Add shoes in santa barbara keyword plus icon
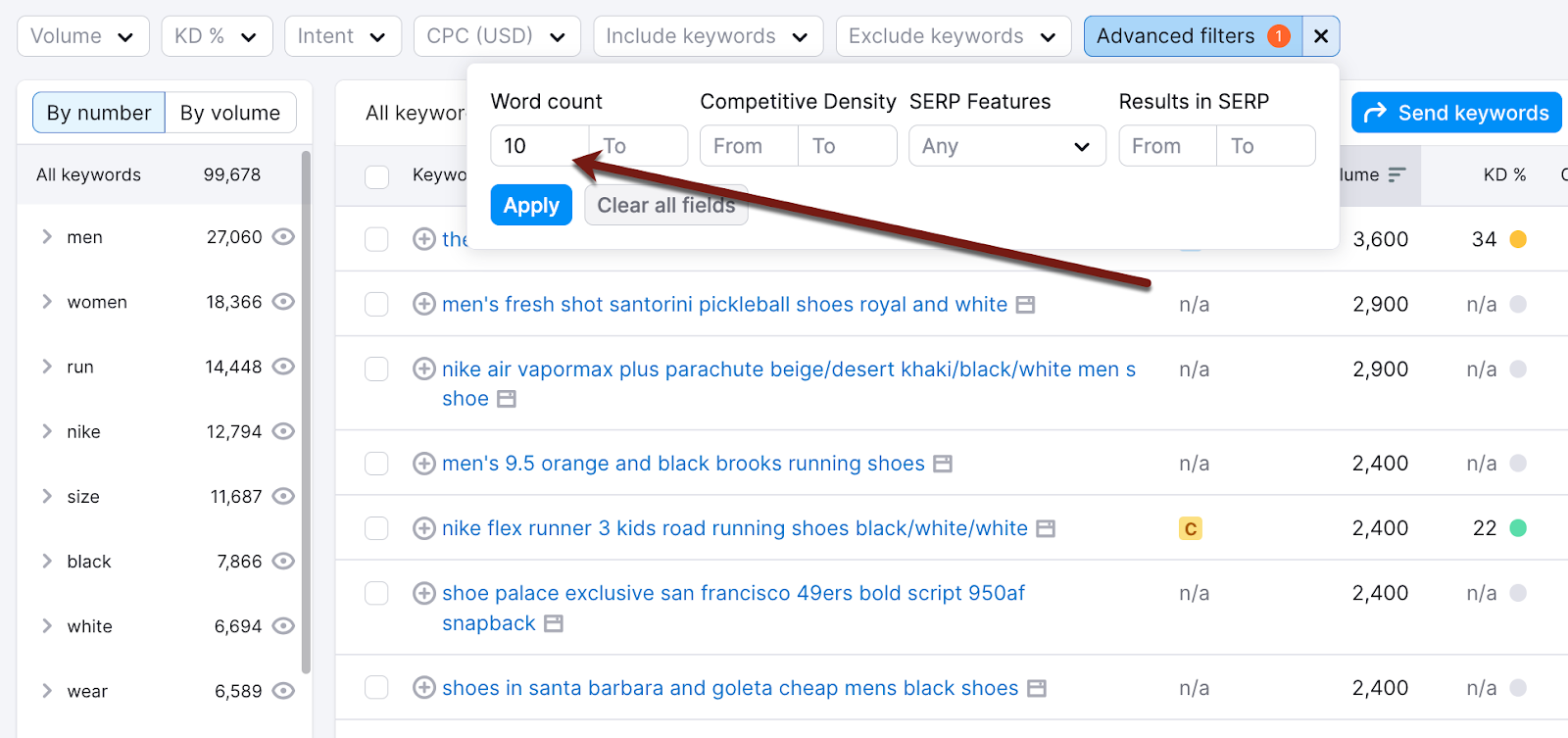The height and width of the screenshot is (738, 1568). click(424, 687)
